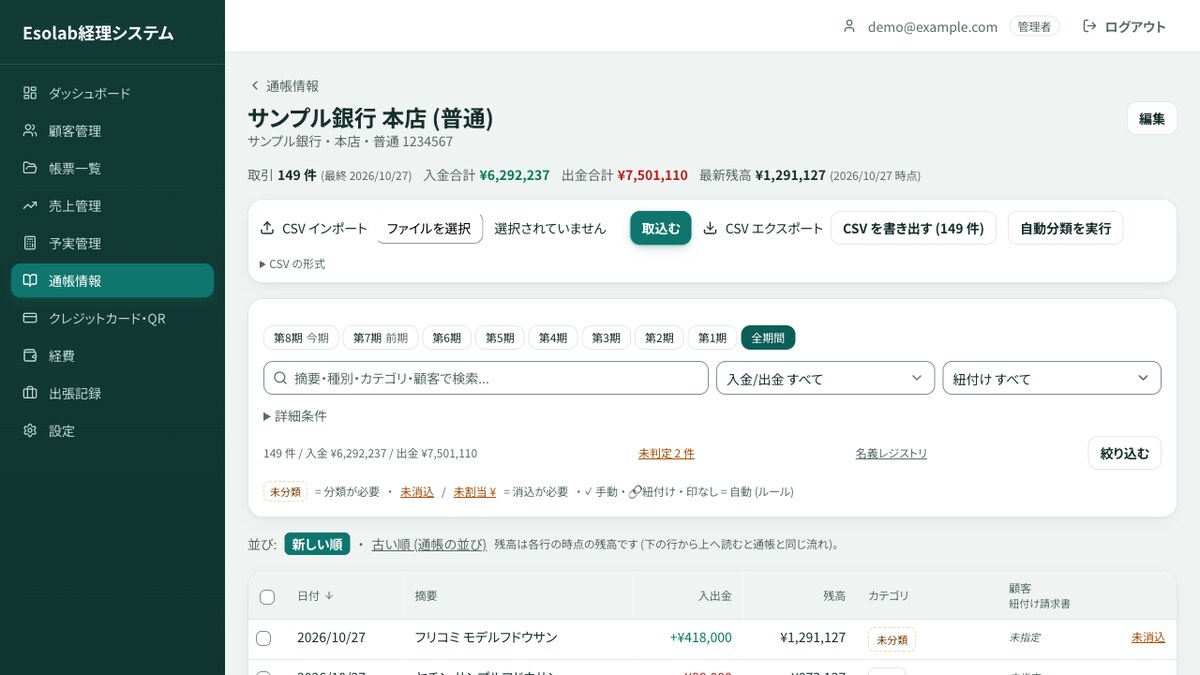Viewport: 1200px width, 675px height.
Task: Click the 取込む button
Action: pos(661,228)
